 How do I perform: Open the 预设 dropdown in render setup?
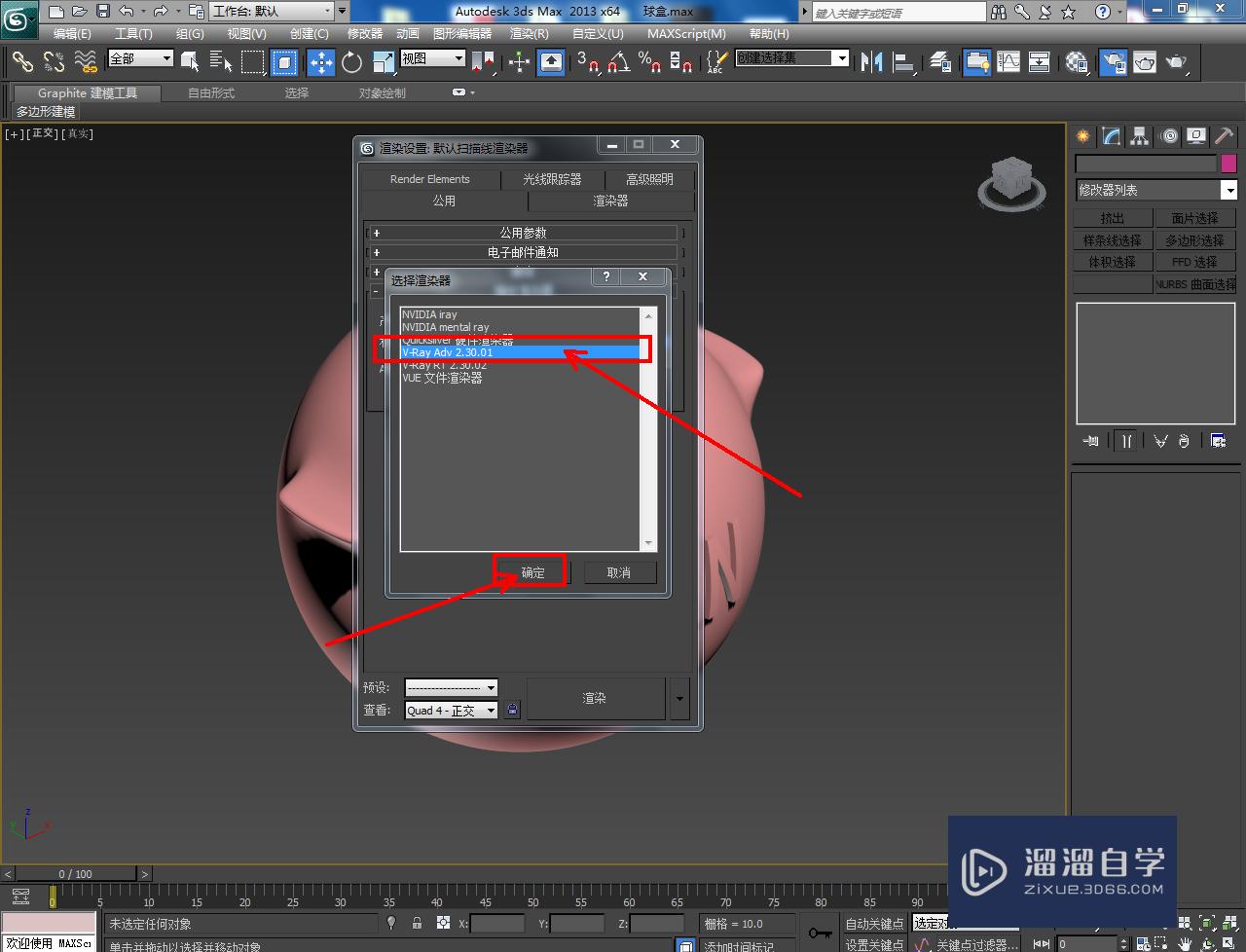pyautogui.click(x=452, y=687)
